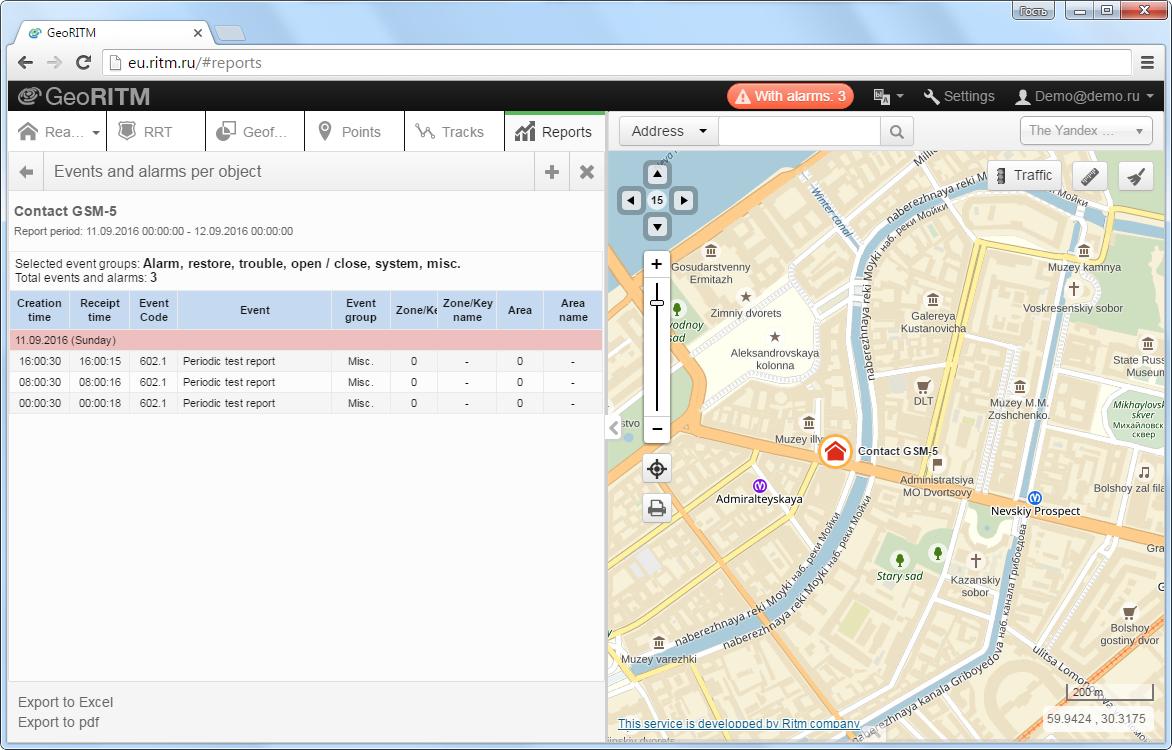This screenshot has width=1172, height=750.
Task: Switch to the Points tab
Action: coord(354,132)
